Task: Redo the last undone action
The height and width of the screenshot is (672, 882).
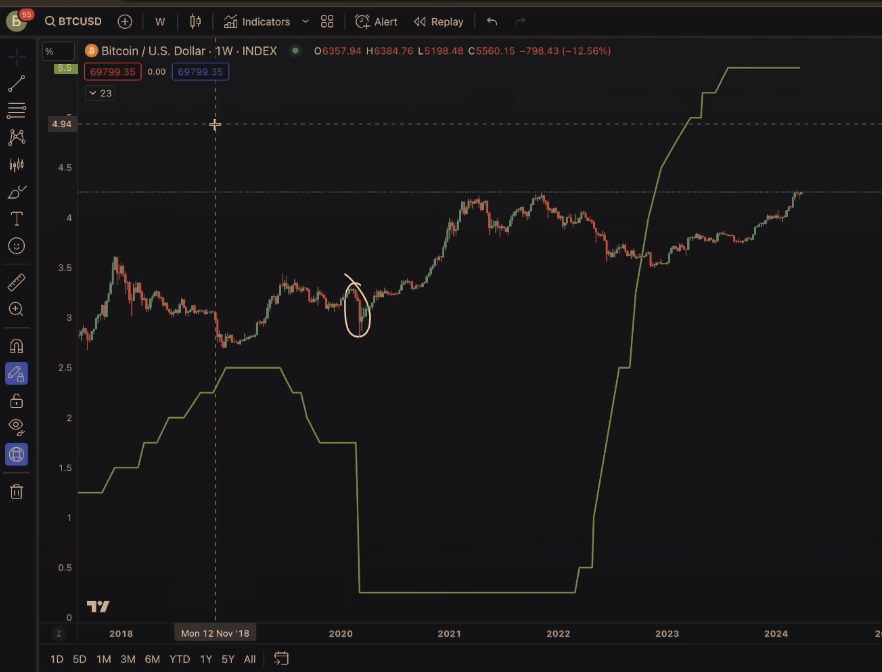Action: (520, 21)
